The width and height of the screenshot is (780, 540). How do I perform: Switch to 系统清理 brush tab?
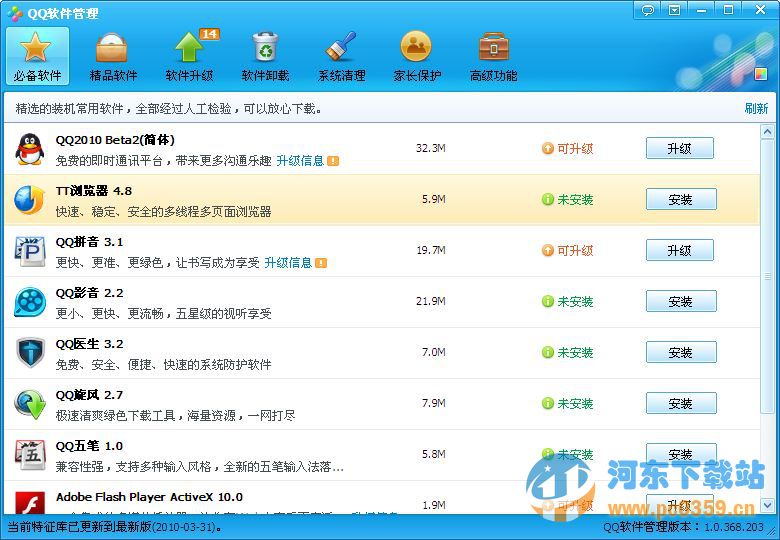pyautogui.click(x=341, y=56)
